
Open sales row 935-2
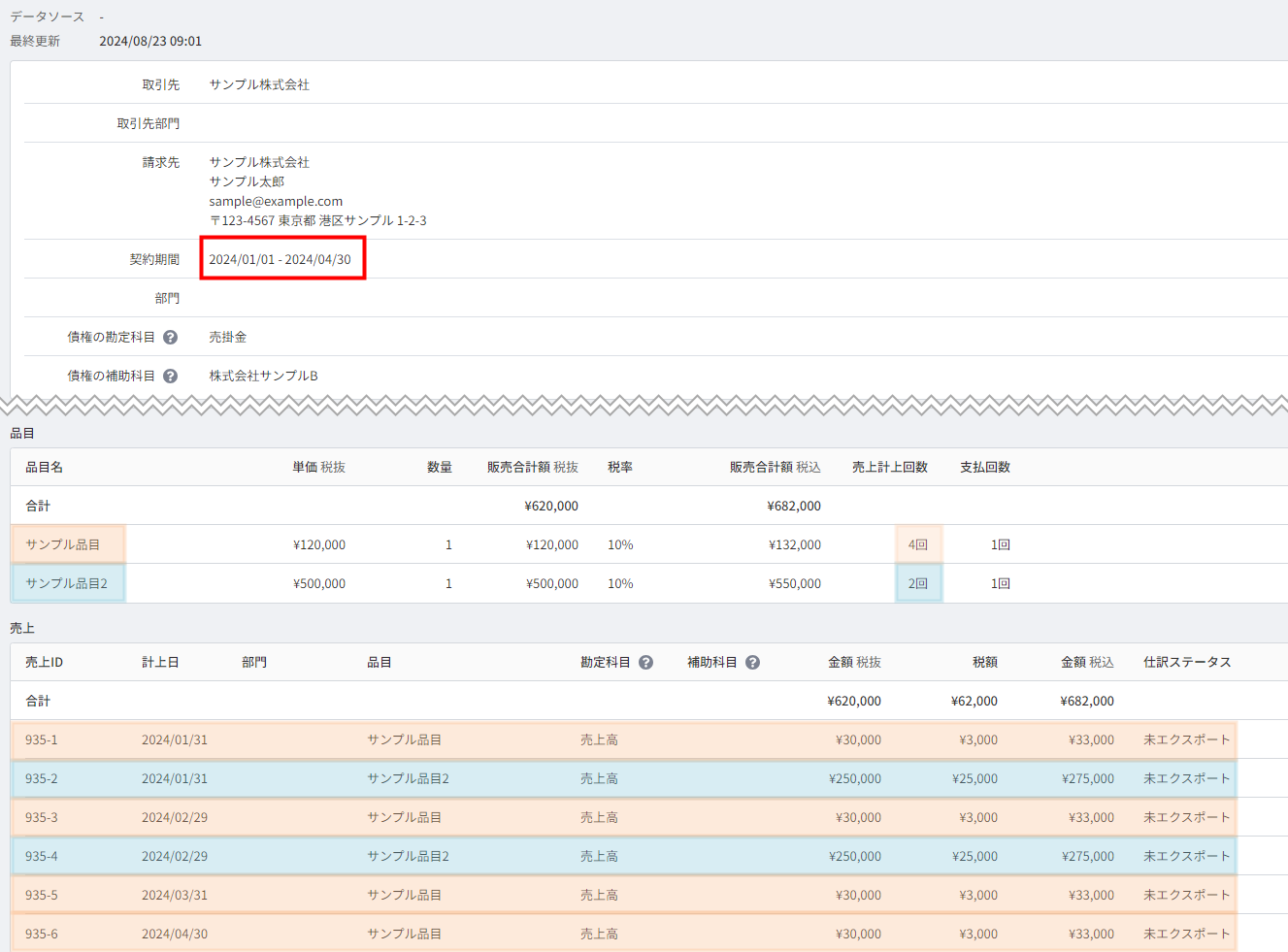[x=624, y=778]
